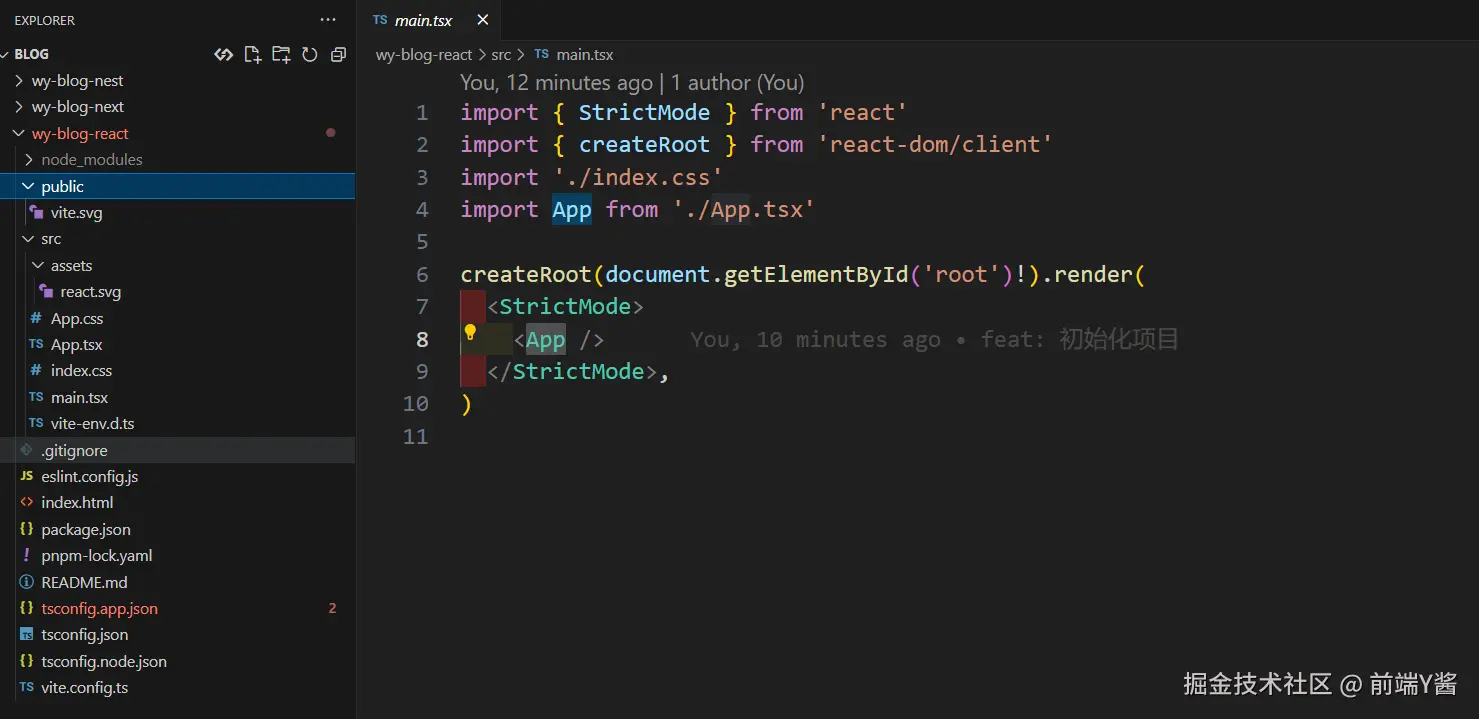Create a new file via the New File icon
The width and height of the screenshot is (1479, 719).
(x=253, y=55)
